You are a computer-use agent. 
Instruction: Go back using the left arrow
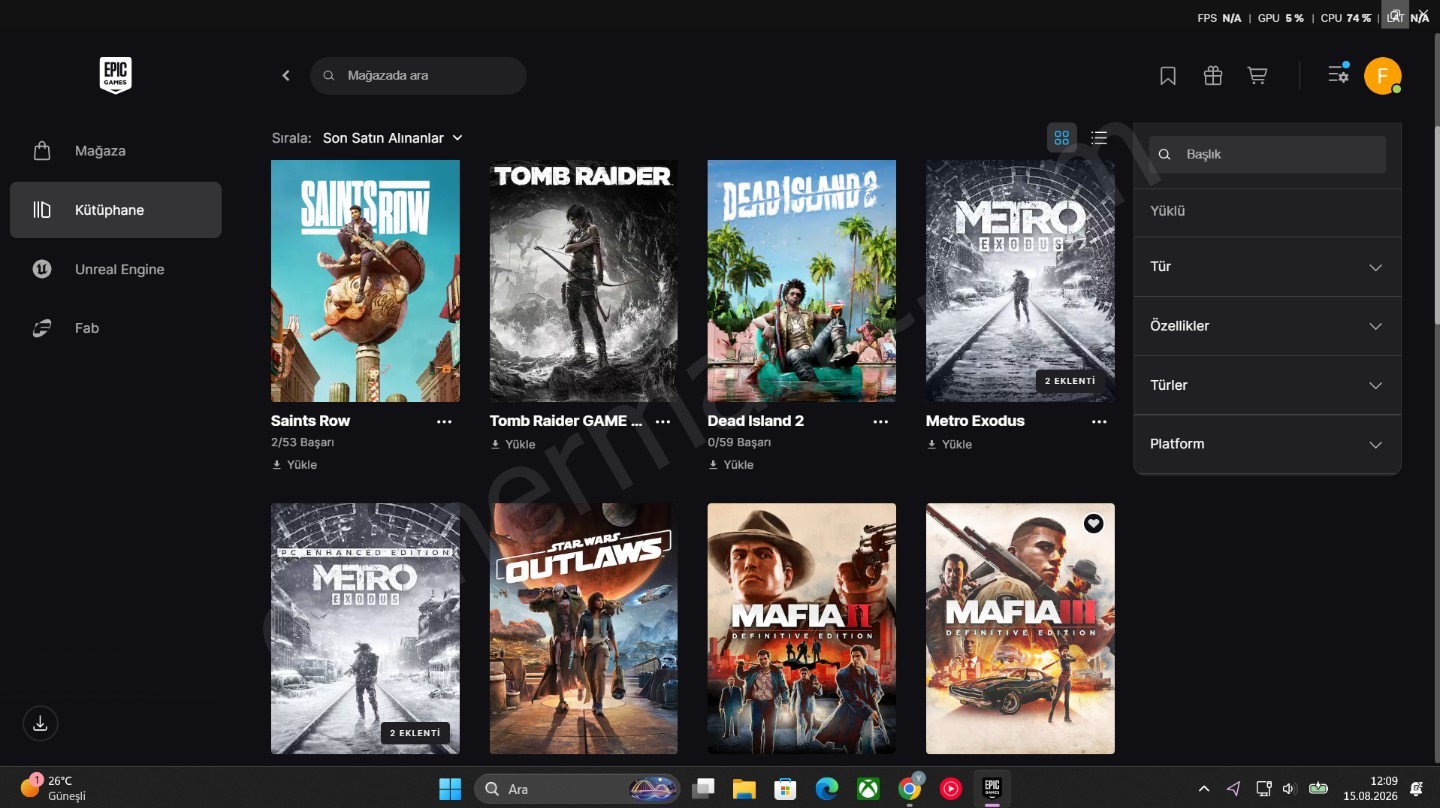(x=286, y=75)
